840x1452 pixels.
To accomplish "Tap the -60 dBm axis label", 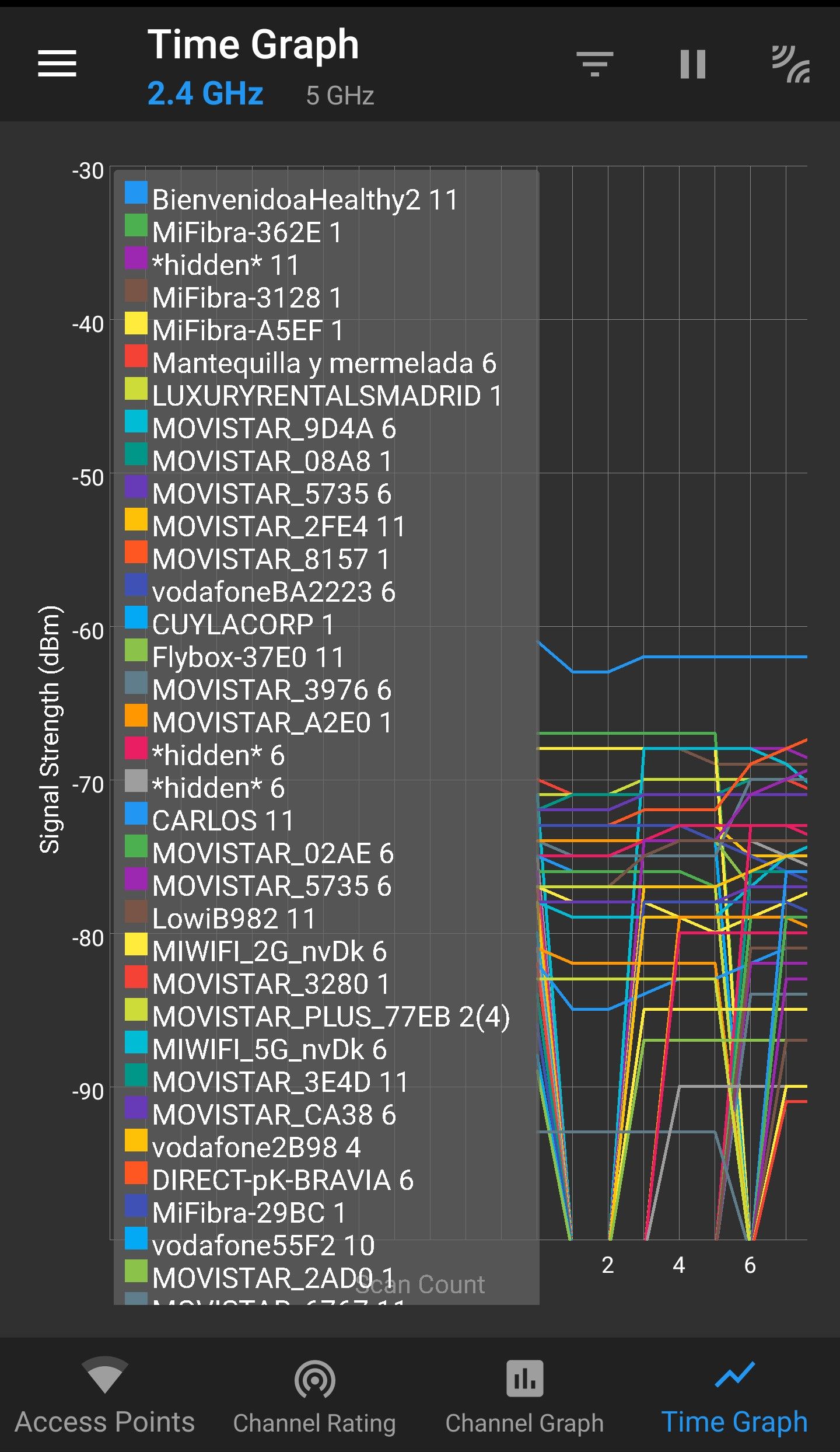I will (87, 631).
